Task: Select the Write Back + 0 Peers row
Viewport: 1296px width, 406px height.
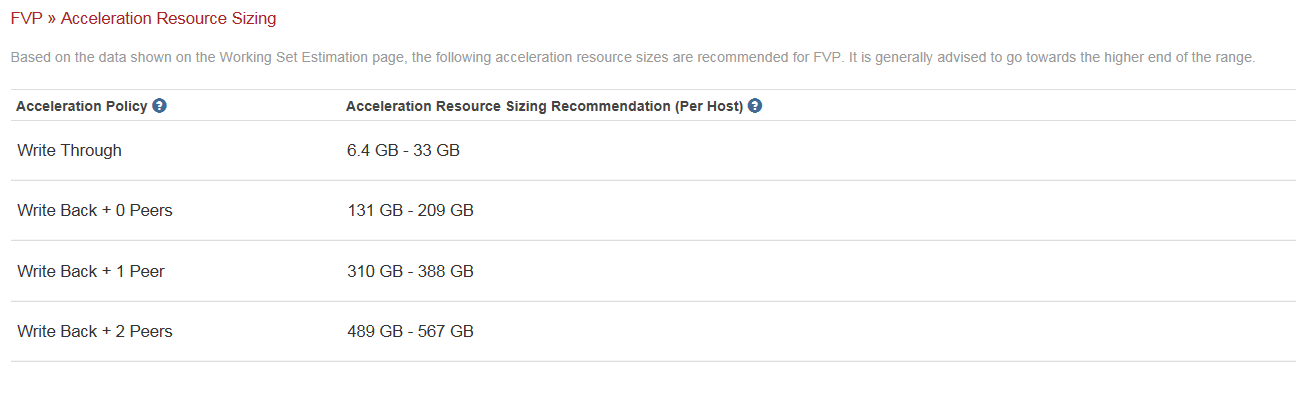Action: point(95,211)
